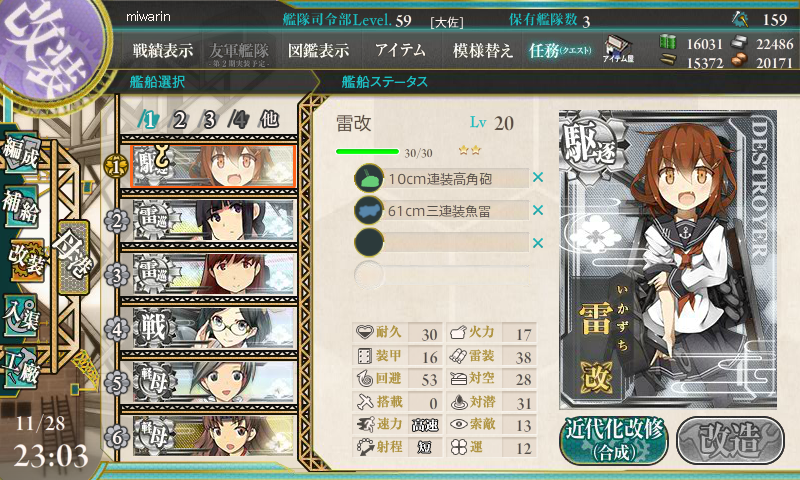The image size is (800, 480).
Task: Return to 母港 home port button
Action: pyautogui.click(x=73, y=257)
